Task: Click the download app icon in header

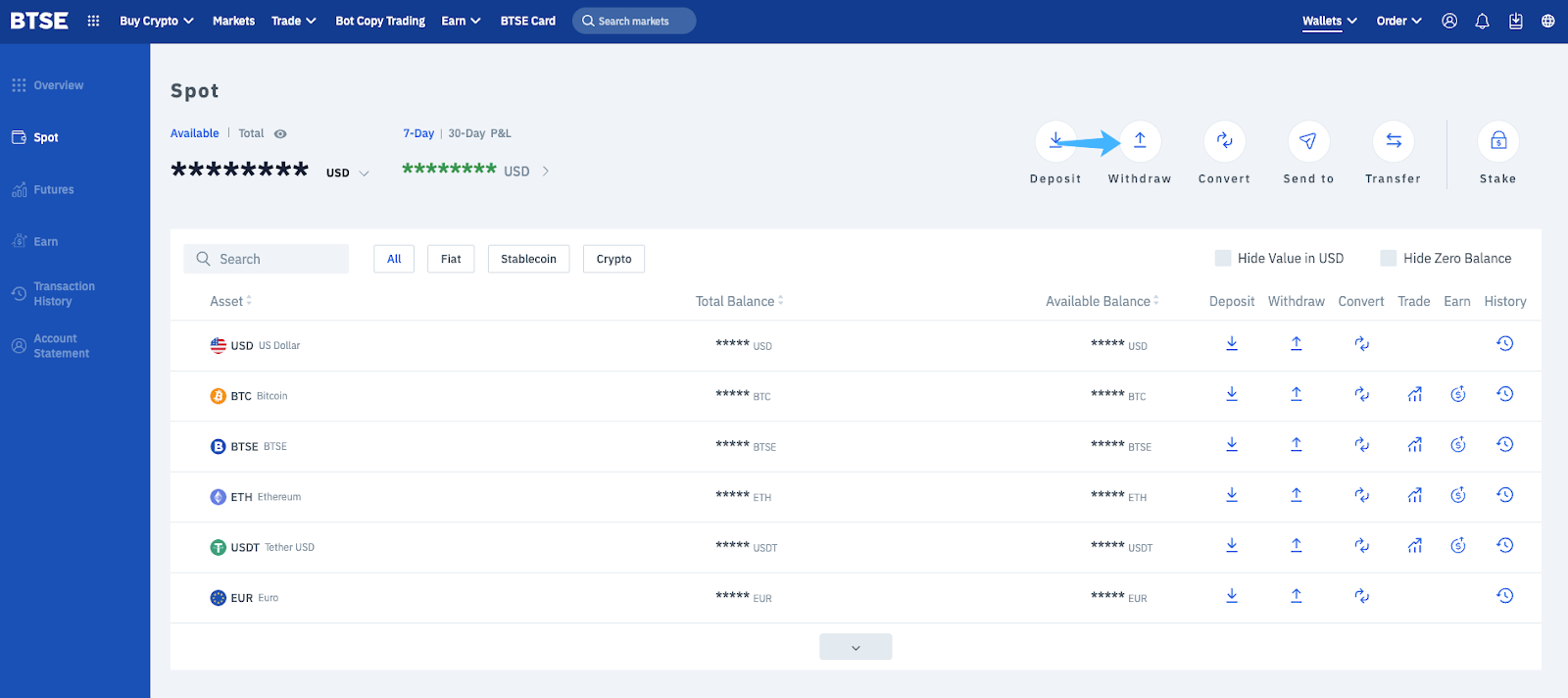Action: coord(1515,21)
